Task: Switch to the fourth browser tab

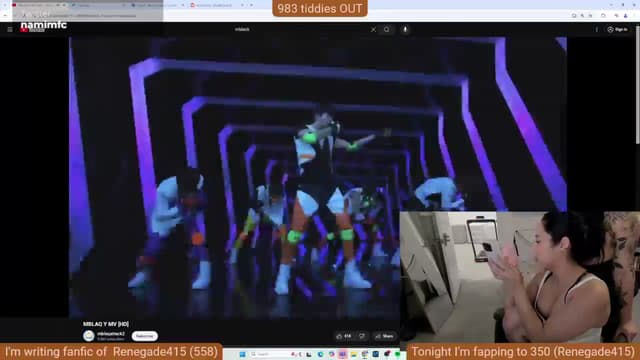Action: click(x=216, y=5)
